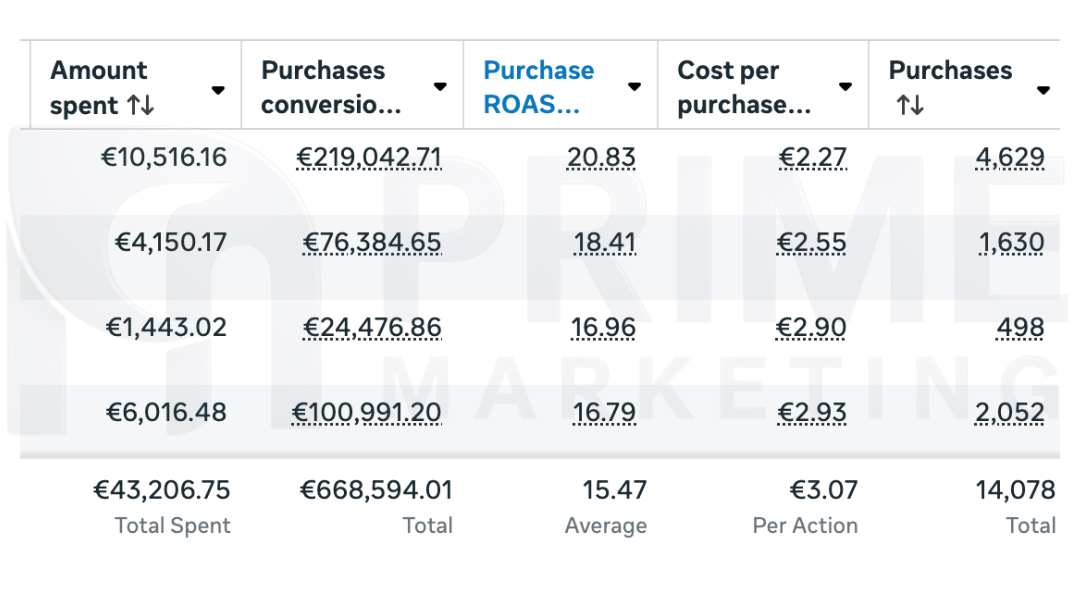Select the Cost per purchase header
This screenshot has width=1080, height=600.
coord(744,87)
